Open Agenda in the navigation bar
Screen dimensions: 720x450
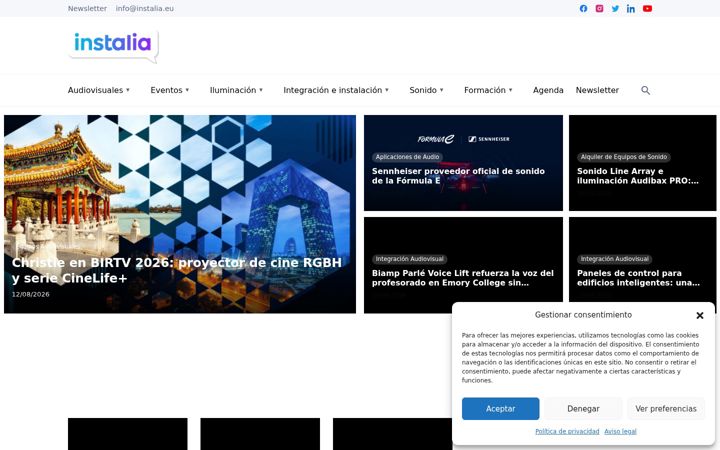click(548, 90)
